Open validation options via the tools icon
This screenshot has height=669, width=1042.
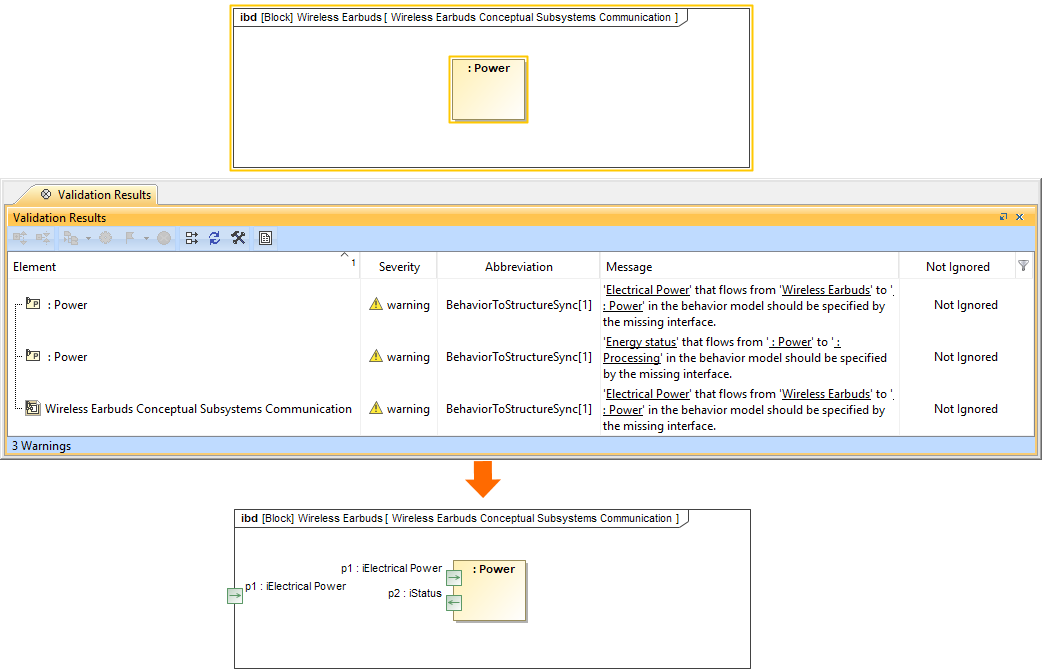click(238, 238)
